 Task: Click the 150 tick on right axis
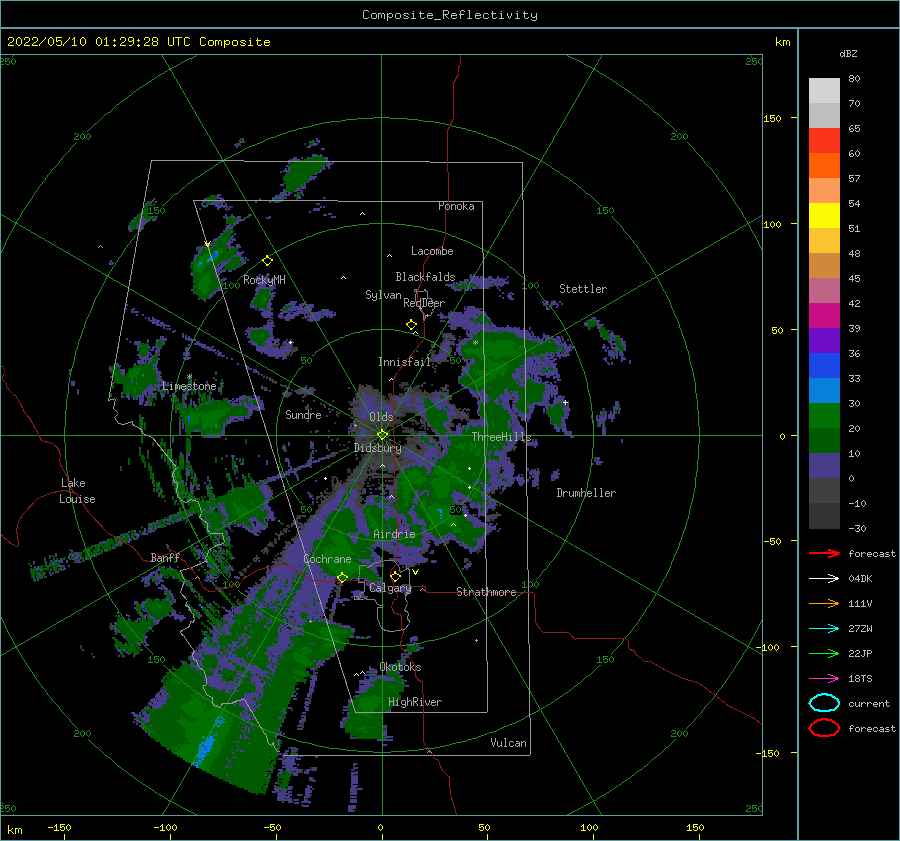772,118
